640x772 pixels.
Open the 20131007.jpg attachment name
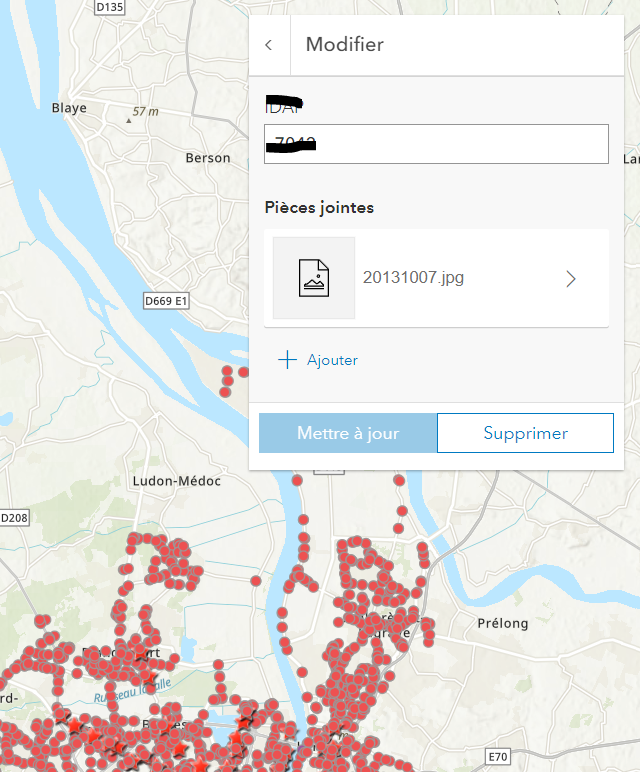click(413, 278)
